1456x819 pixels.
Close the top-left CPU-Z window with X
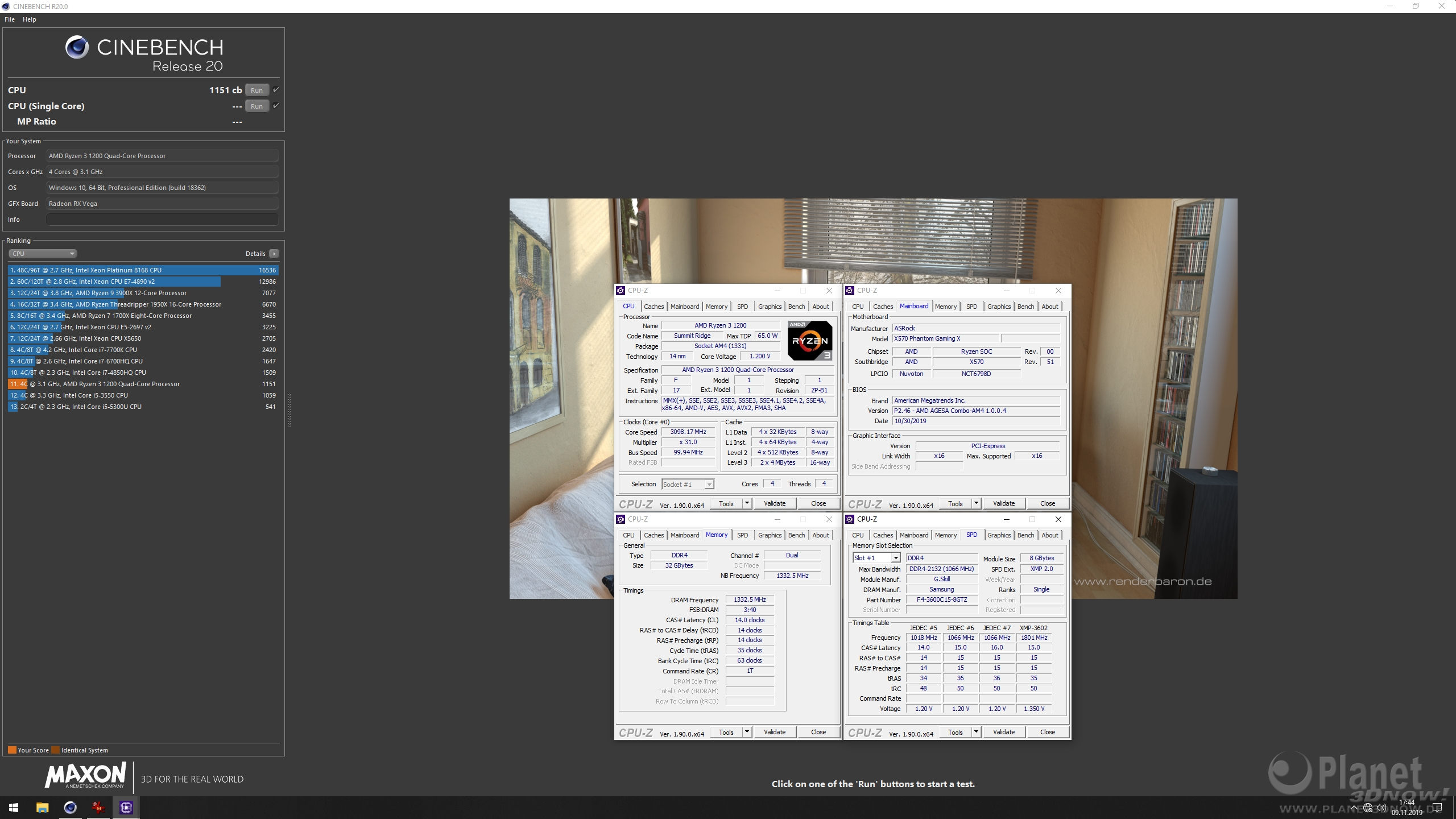829,291
